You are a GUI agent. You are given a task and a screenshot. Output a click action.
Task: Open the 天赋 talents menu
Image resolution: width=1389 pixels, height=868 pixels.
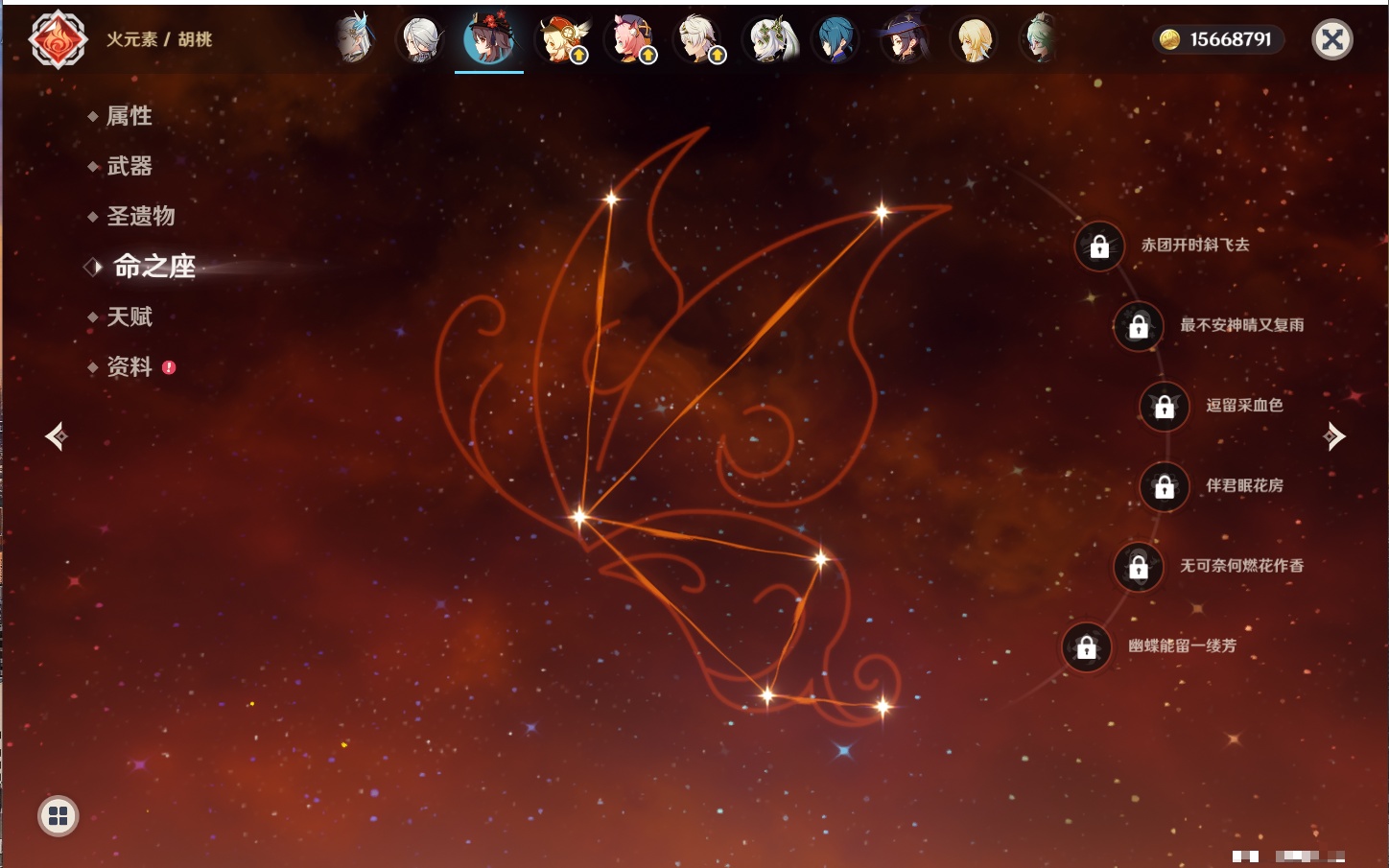point(129,317)
